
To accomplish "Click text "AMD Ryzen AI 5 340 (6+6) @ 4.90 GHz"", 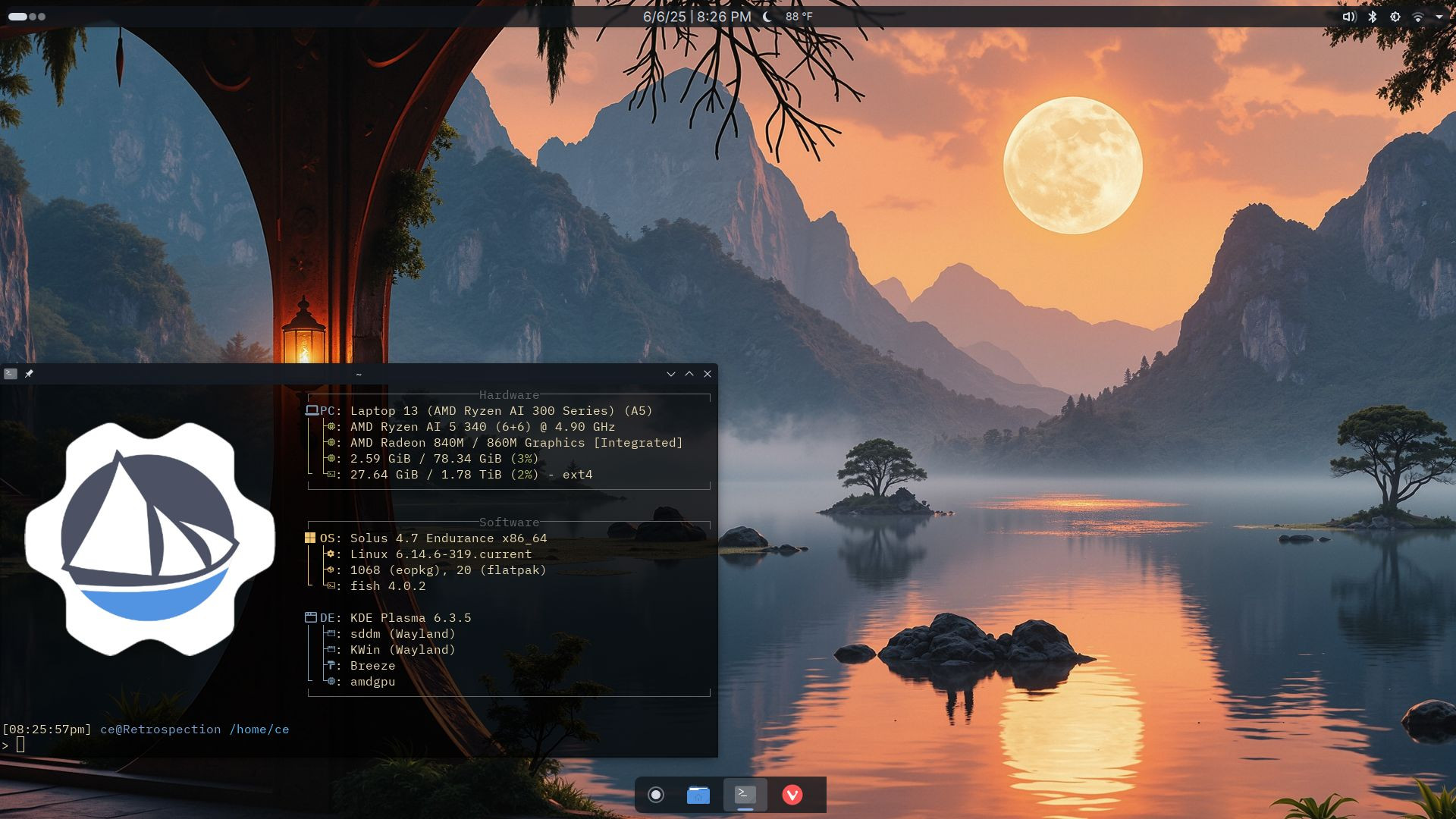I will click(x=482, y=427).
